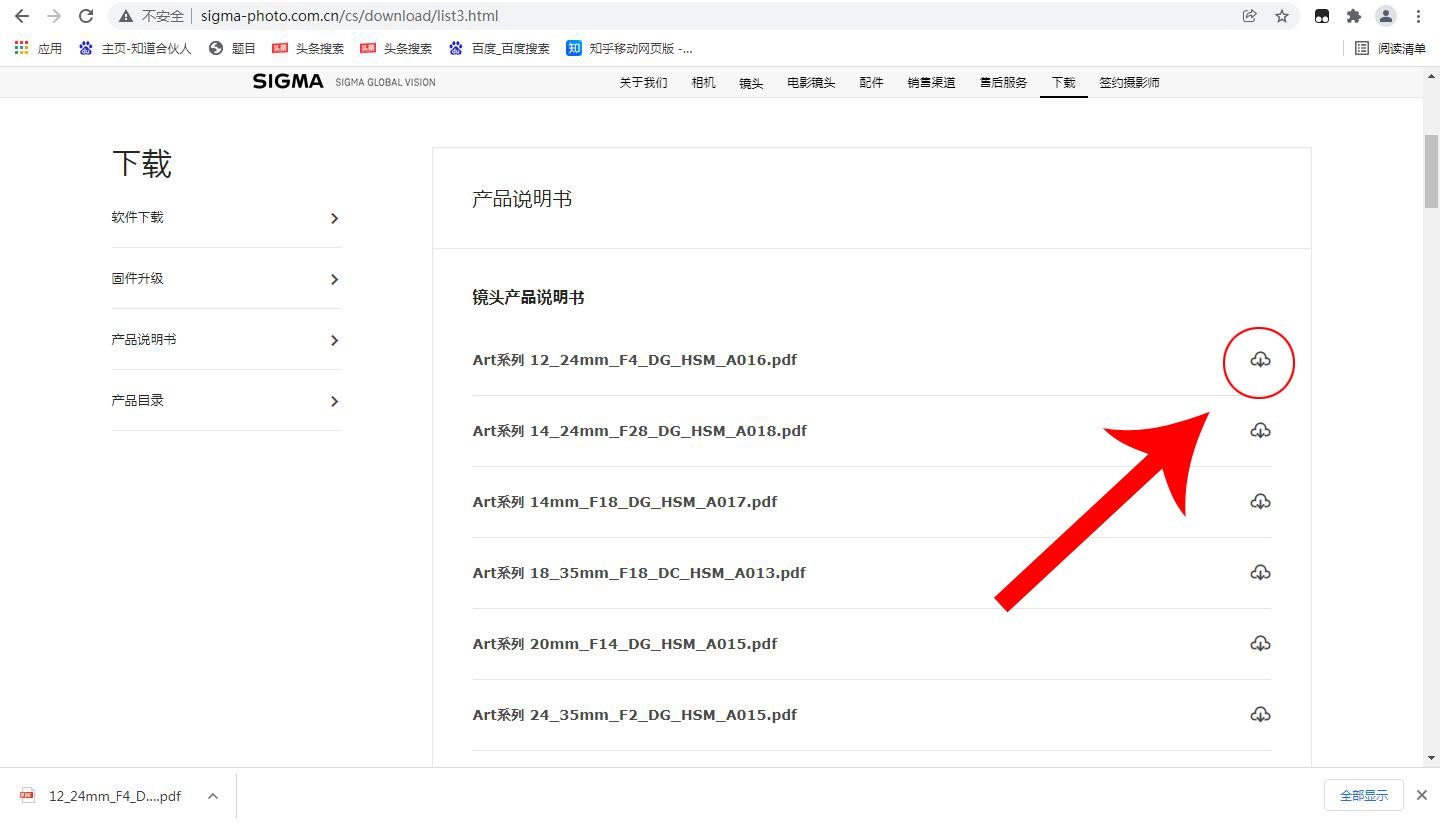Download the 20mm_F14_DG_HSM_A015 manual
The height and width of the screenshot is (824, 1440).
point(1260,643)
